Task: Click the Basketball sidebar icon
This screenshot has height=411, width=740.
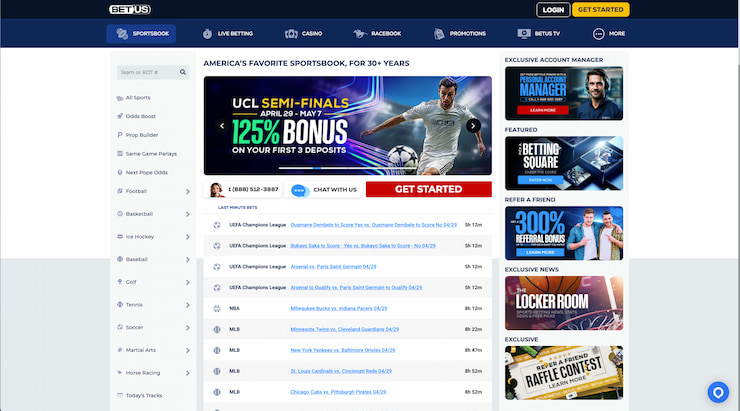Action: pyautogui.click(x=120, y=214)
